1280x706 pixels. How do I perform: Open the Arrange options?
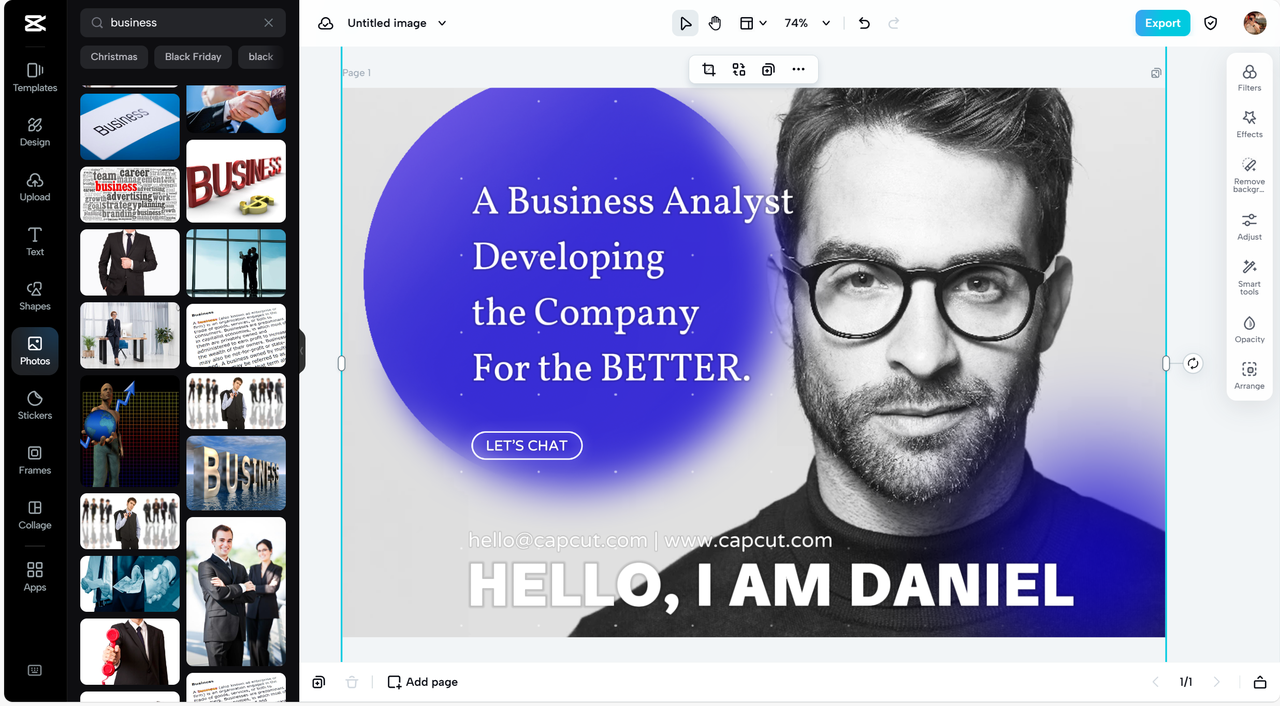(1249, 376)
